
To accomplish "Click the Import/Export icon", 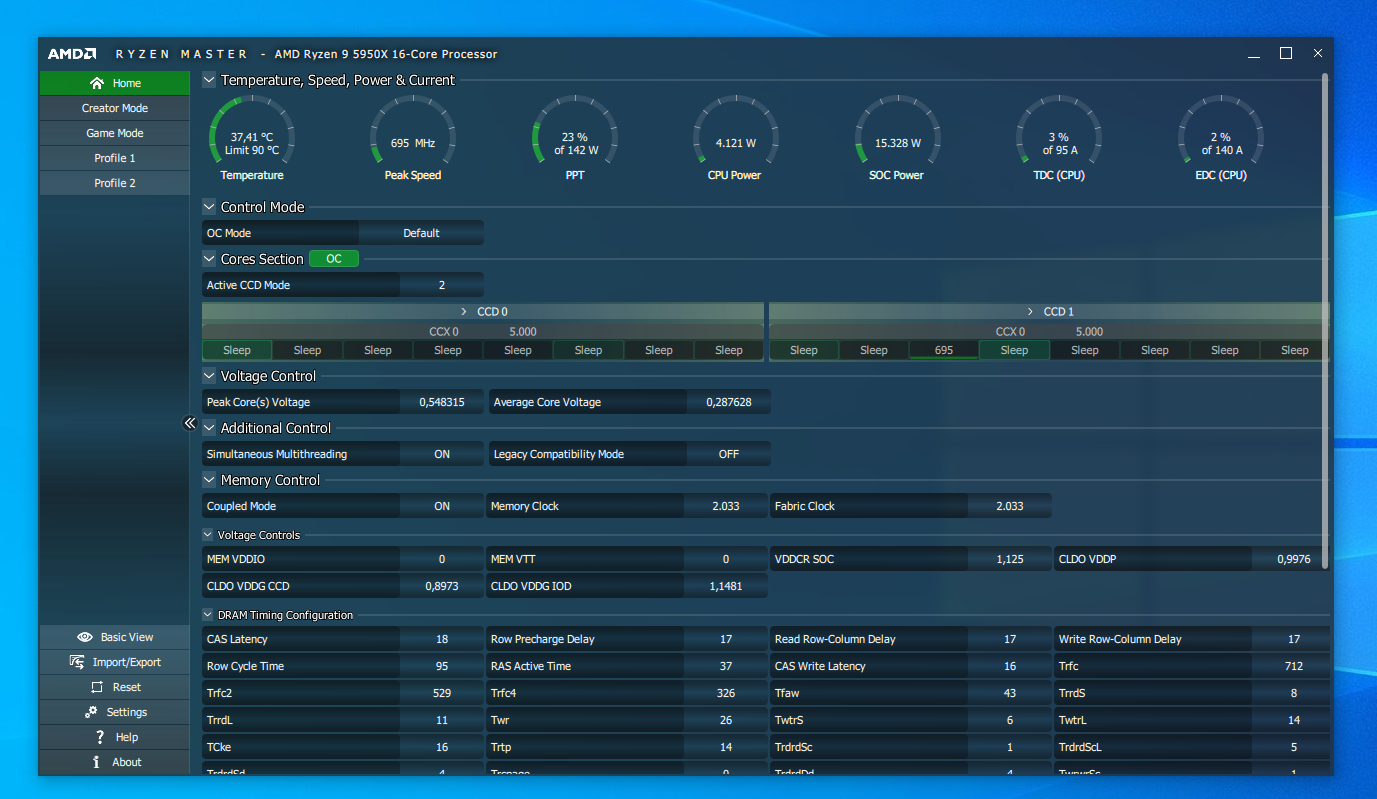I will tap(76, 662).
